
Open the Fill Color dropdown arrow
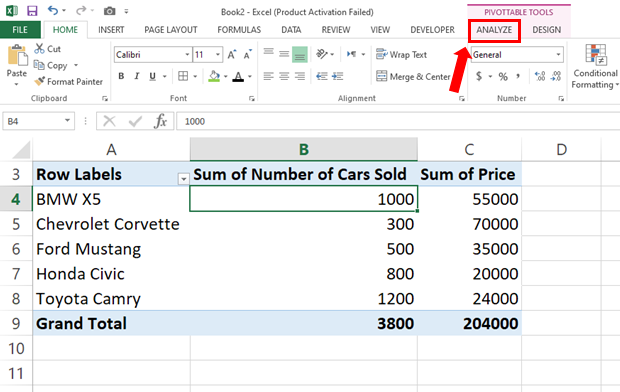225,76
